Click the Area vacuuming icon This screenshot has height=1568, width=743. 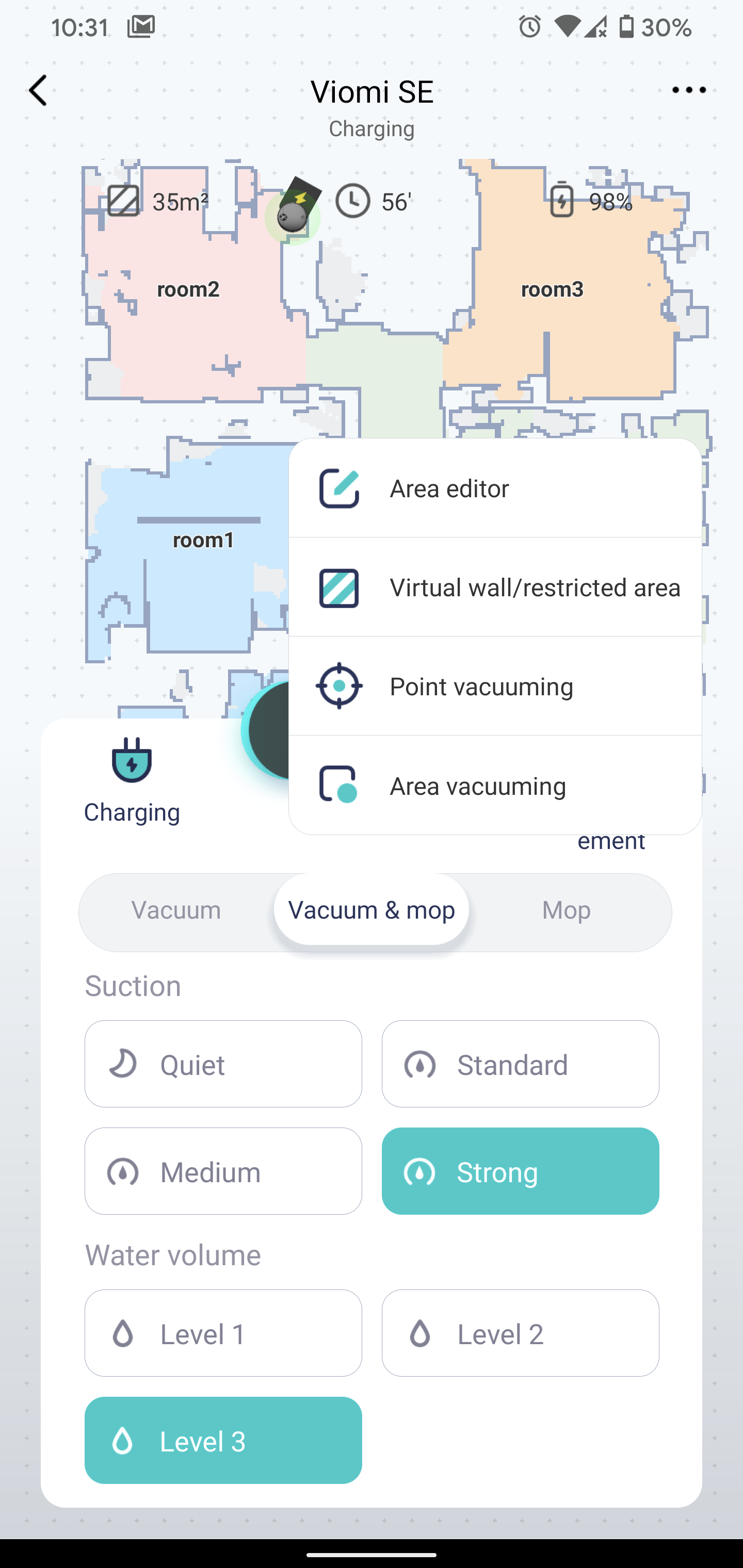(338, 785)
